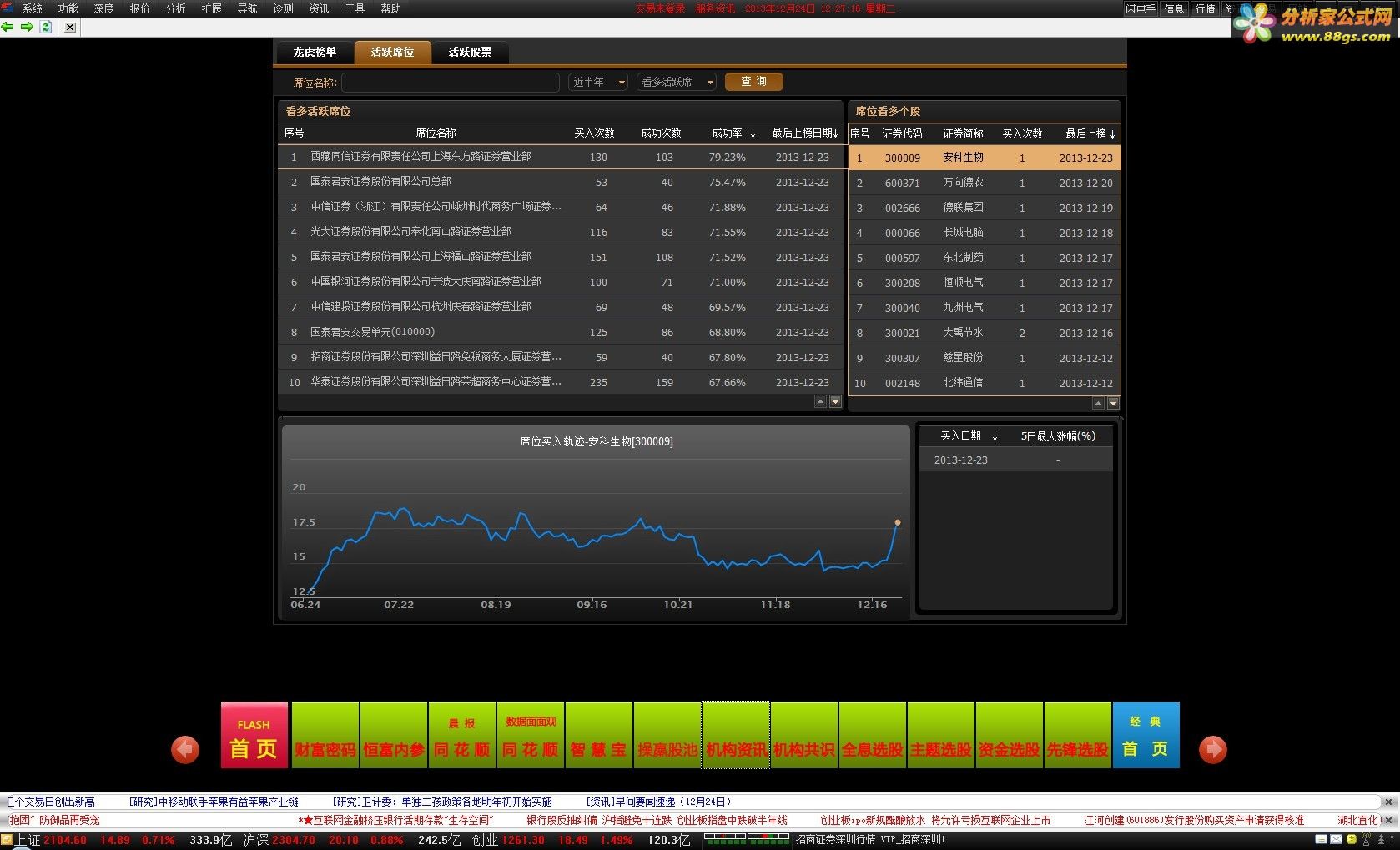Click seats table scroll-up arrow
Screen dimensions: 1400x850
[x=820, y=402]
